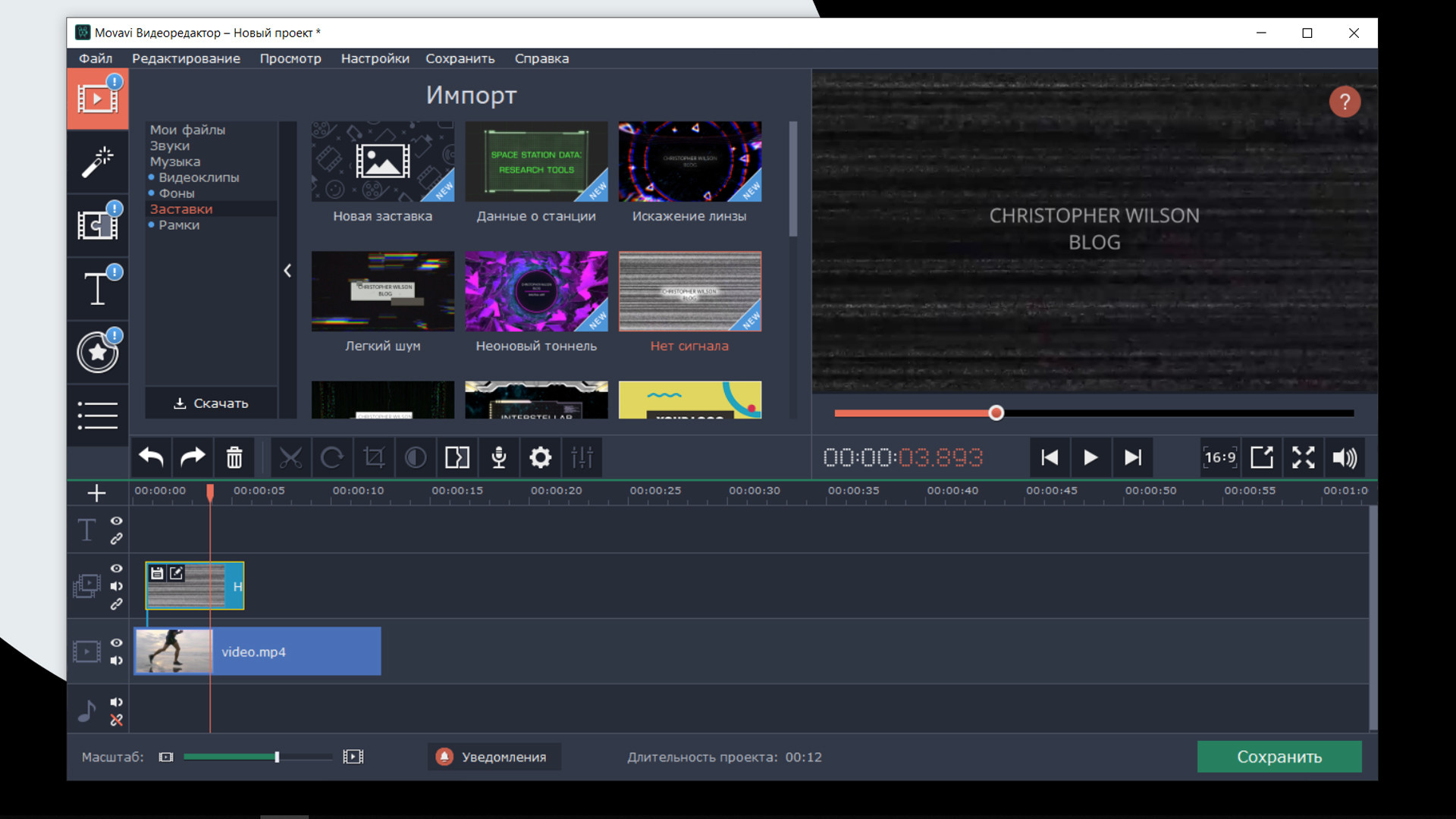The width and height of the screenshot is (1456, 819).
Task: Open the Файл menu
Action: click(96, 58)
